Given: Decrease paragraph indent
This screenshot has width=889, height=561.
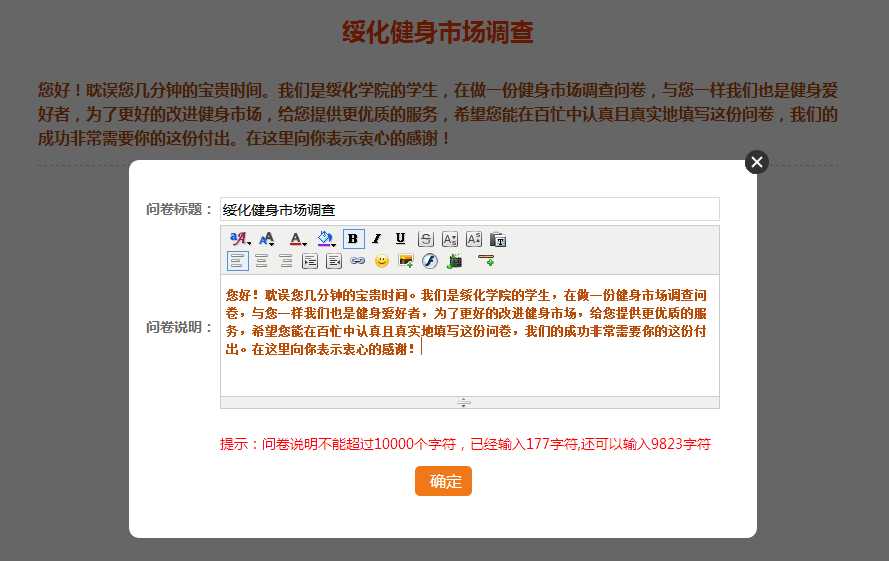Looking at the screenshot, I should [x=334, y=261].
